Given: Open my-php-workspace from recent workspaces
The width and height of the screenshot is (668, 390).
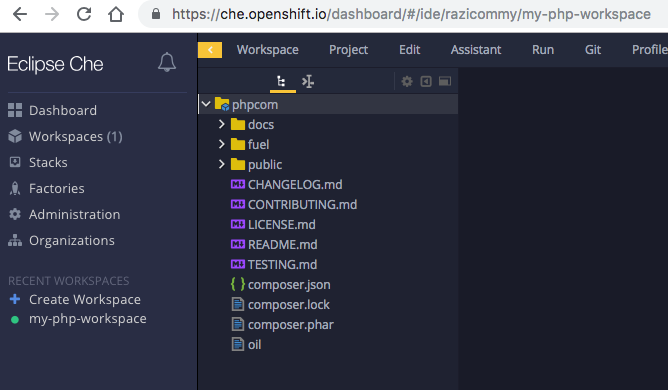Looking at the screenshot, I should click(87, 319).
